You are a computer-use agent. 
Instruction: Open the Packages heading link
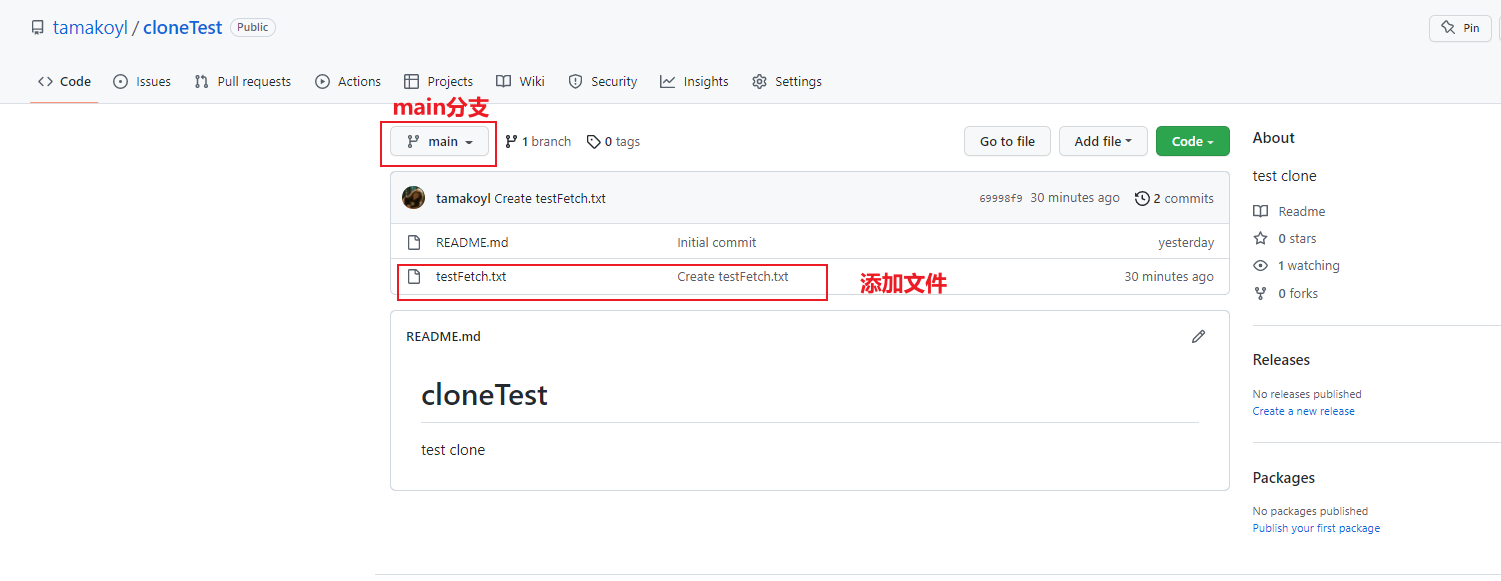[x=1284, y=478]
